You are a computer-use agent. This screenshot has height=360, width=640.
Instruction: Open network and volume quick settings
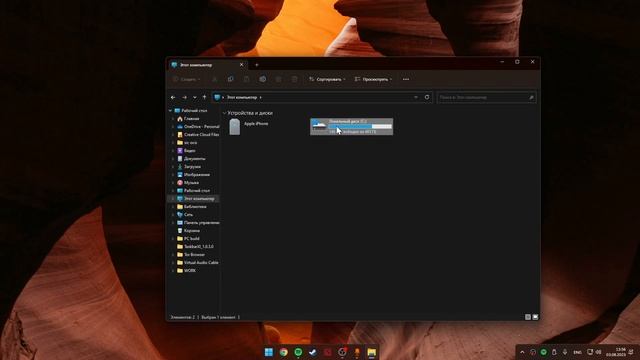(594, 352)
